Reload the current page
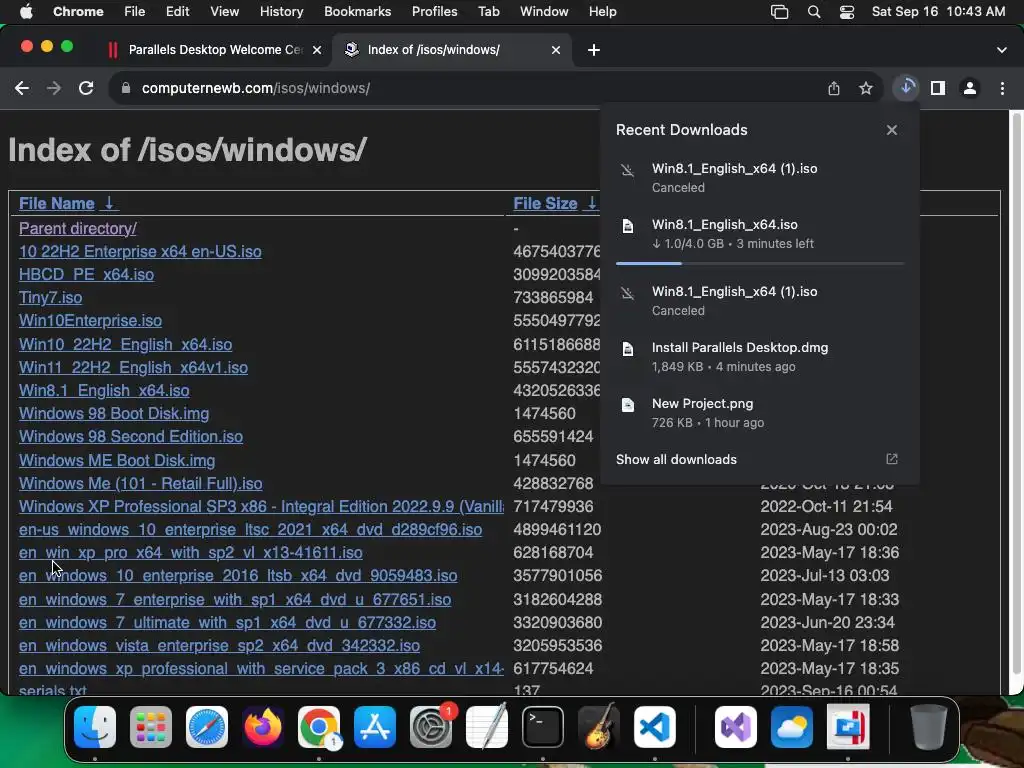The height and width of the screenshot is (768, 1024). coord(86,88)
